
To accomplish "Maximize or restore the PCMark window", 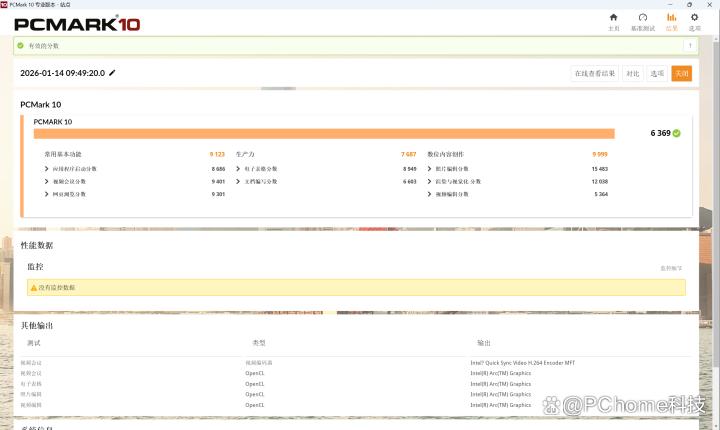I will tap(689, 5).
